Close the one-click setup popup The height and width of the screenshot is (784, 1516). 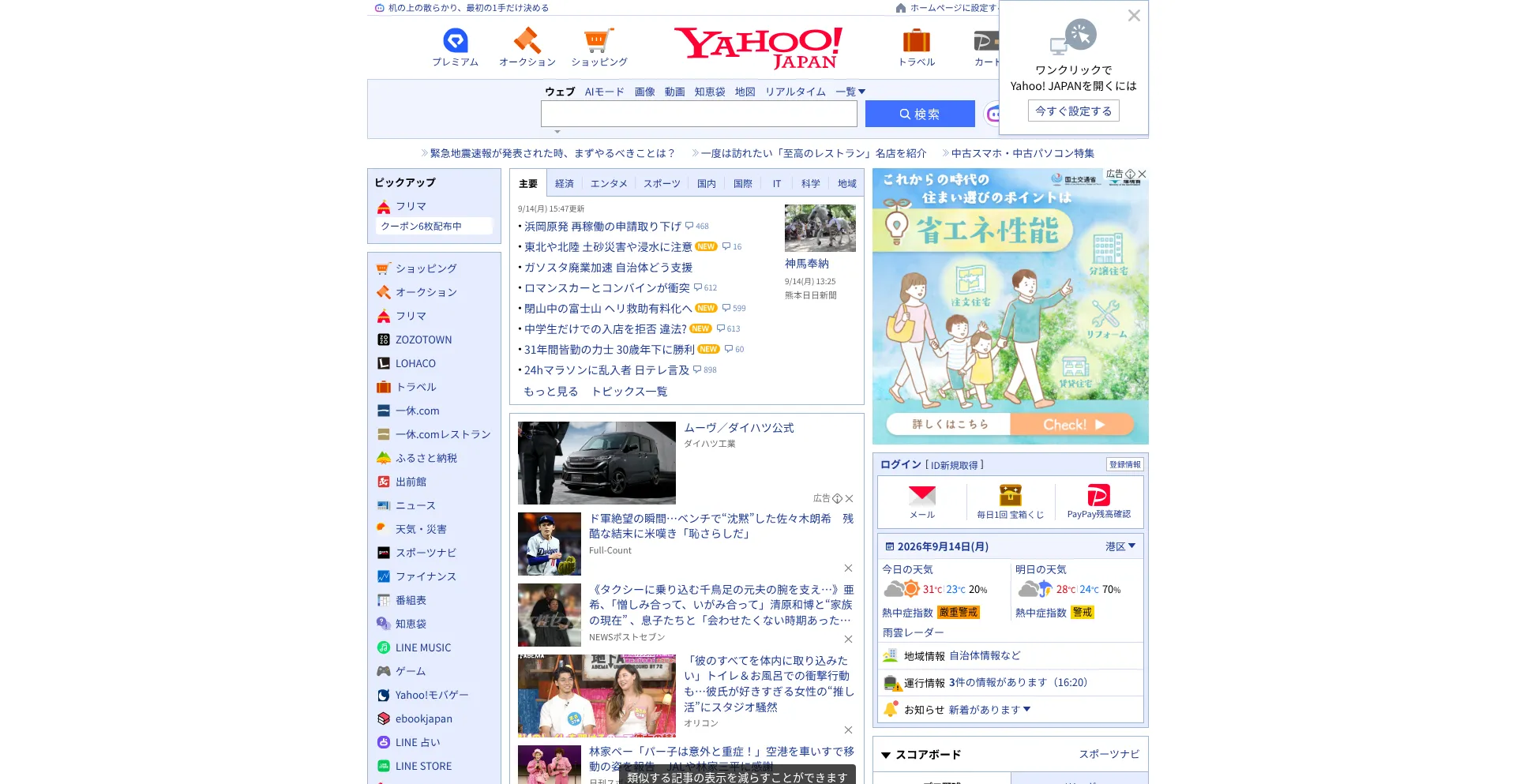pyautogui.click(x=1134, y=15)
